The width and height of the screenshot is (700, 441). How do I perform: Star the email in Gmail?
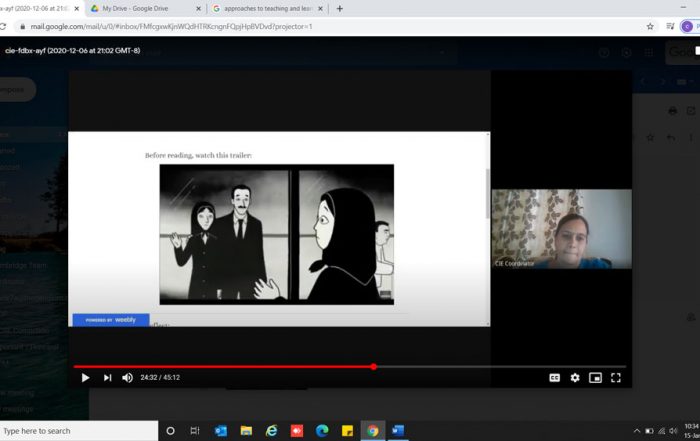650,137
